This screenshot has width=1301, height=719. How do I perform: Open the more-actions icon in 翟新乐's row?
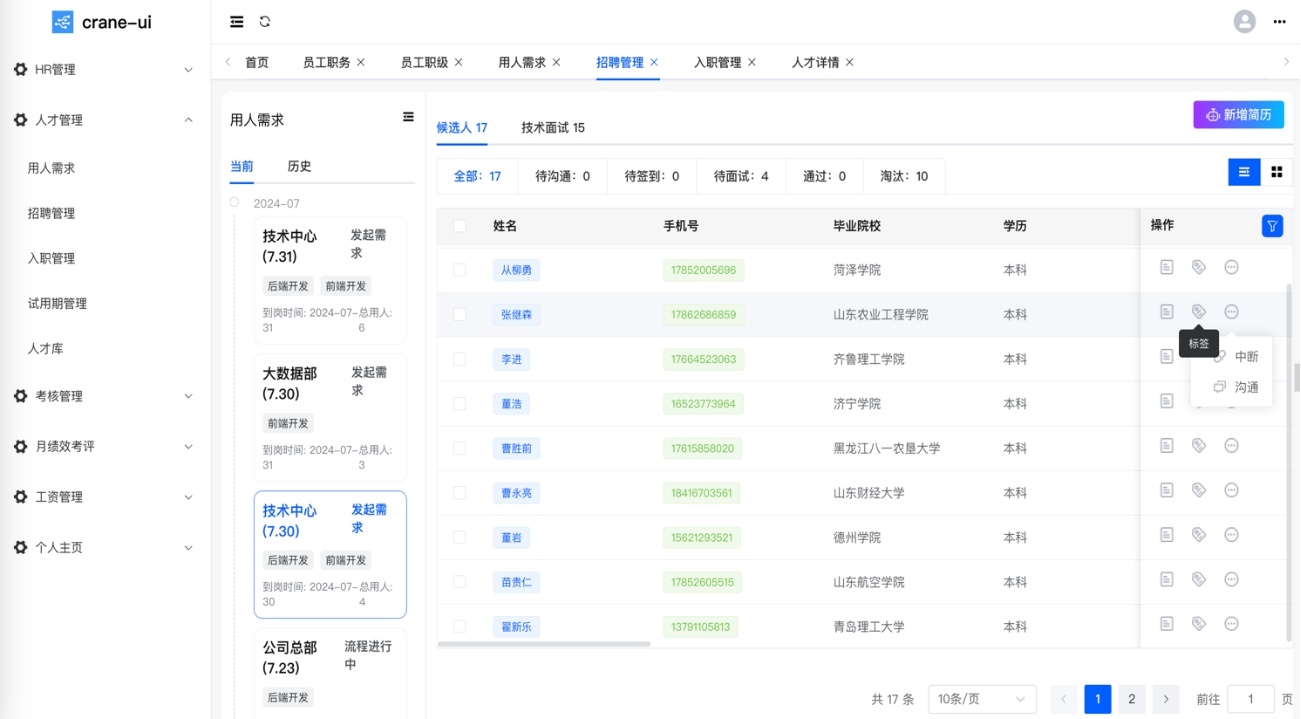click(1232, 624)
